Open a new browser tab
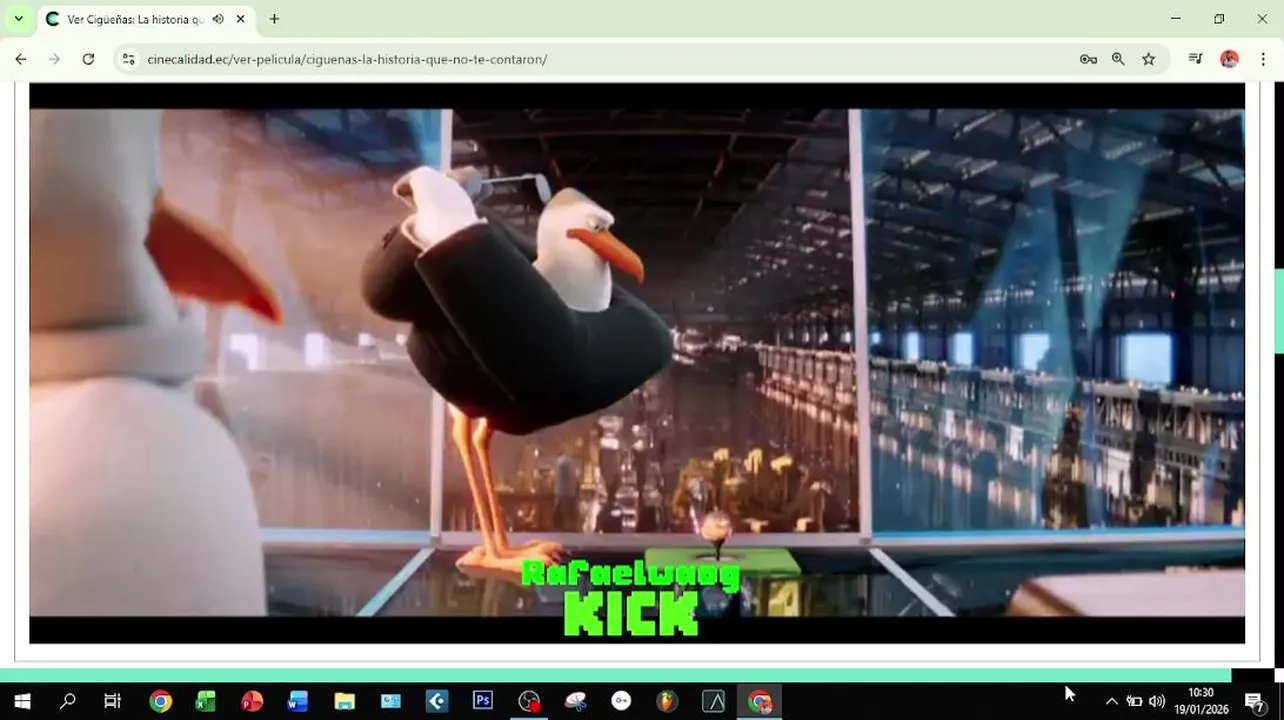Screen dimensions: 1284x720 pos(274,19)
